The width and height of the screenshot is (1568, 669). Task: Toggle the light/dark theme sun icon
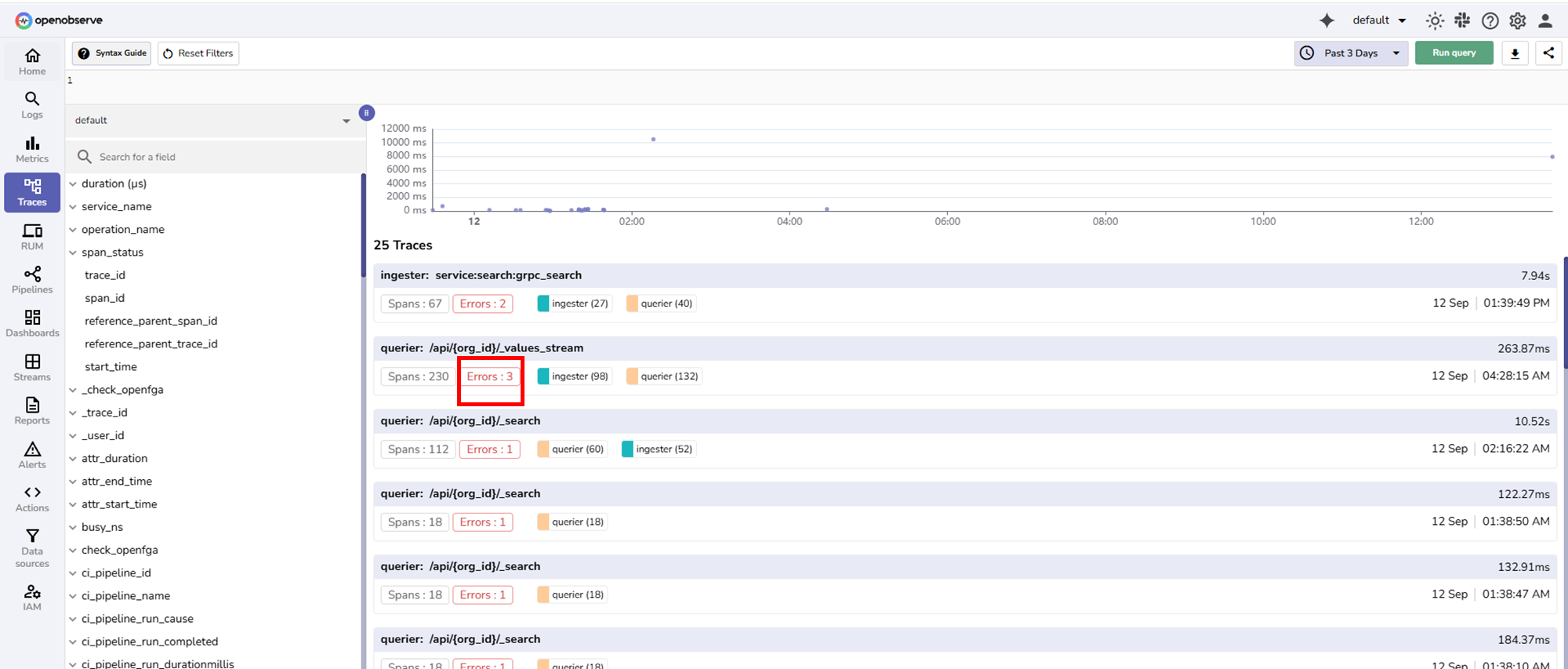(1434, 20)
